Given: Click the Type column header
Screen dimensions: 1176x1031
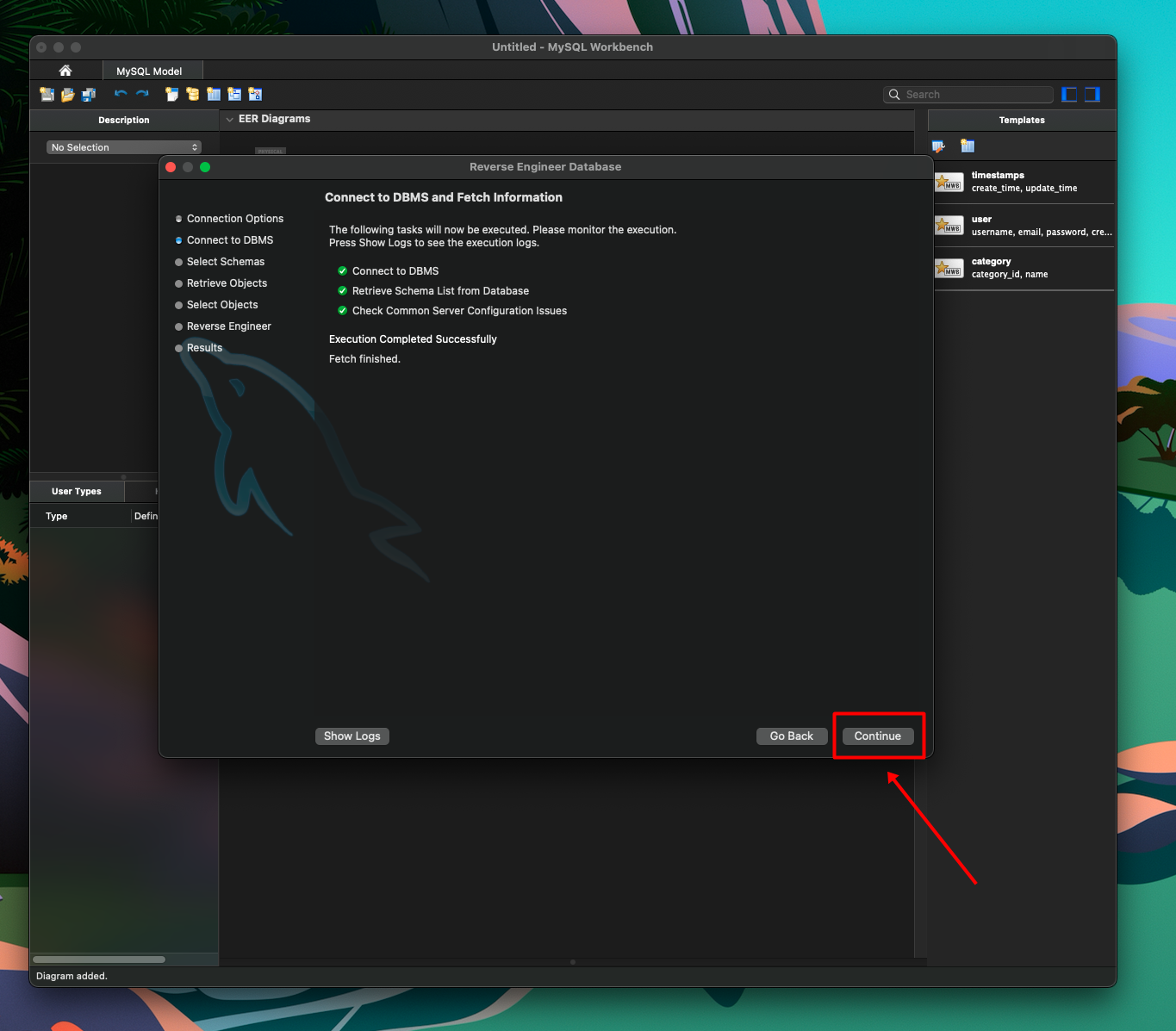Looking at the screenshot, I should pos(80,516).
